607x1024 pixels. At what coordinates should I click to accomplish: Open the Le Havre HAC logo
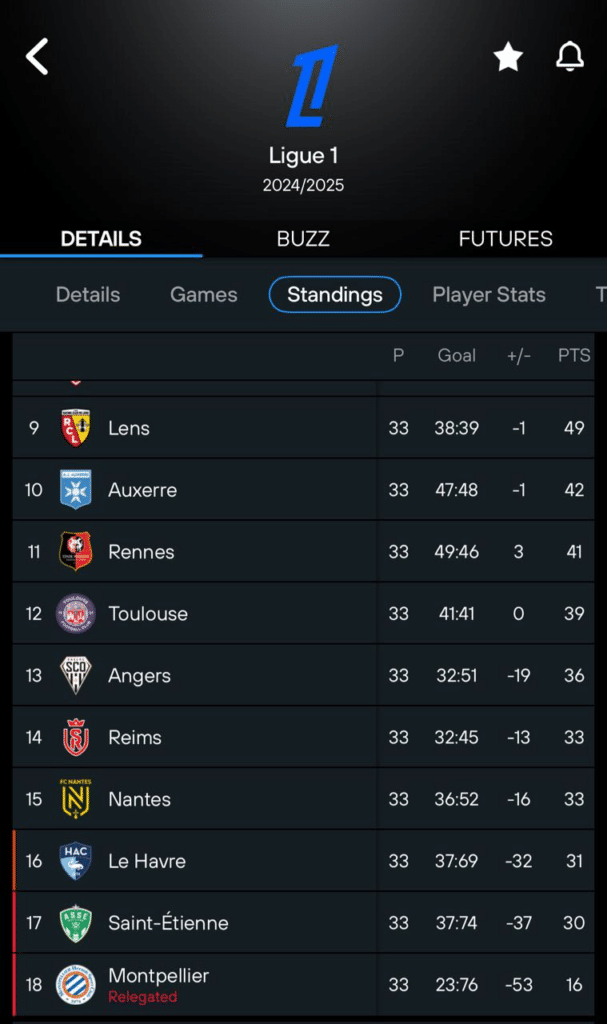coord(76,861)
